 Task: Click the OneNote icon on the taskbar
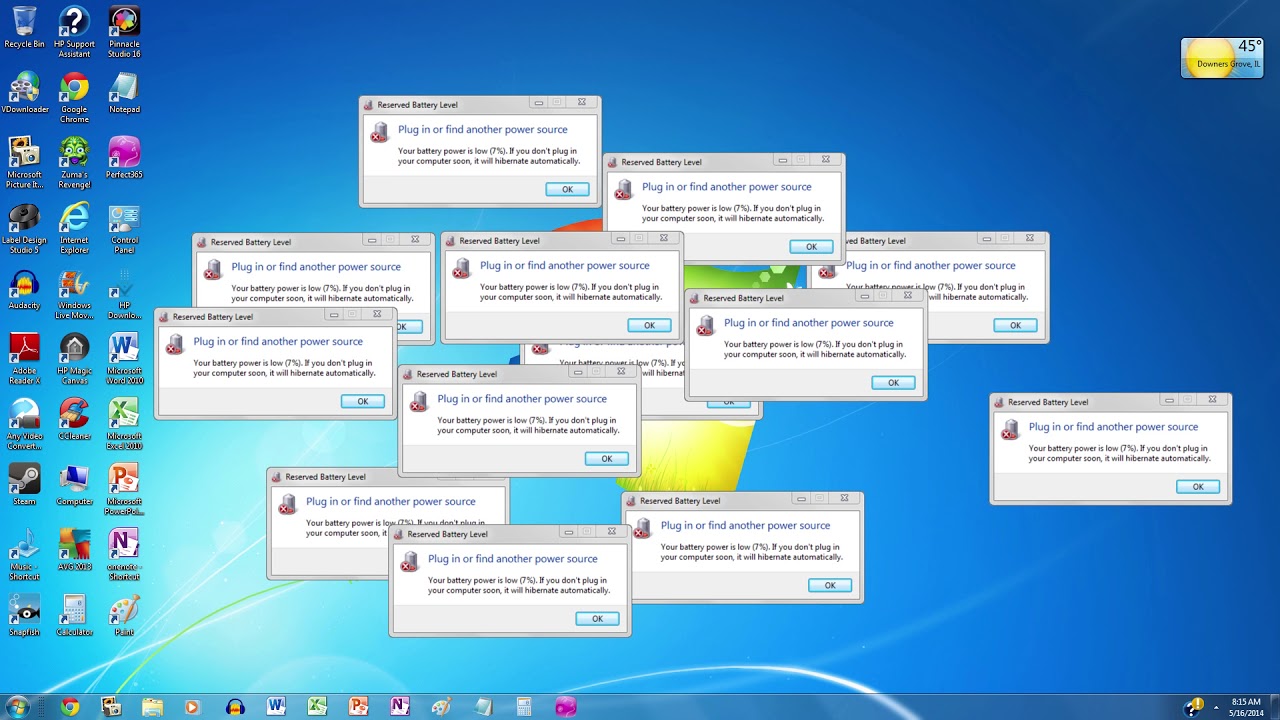click(400, 707)
